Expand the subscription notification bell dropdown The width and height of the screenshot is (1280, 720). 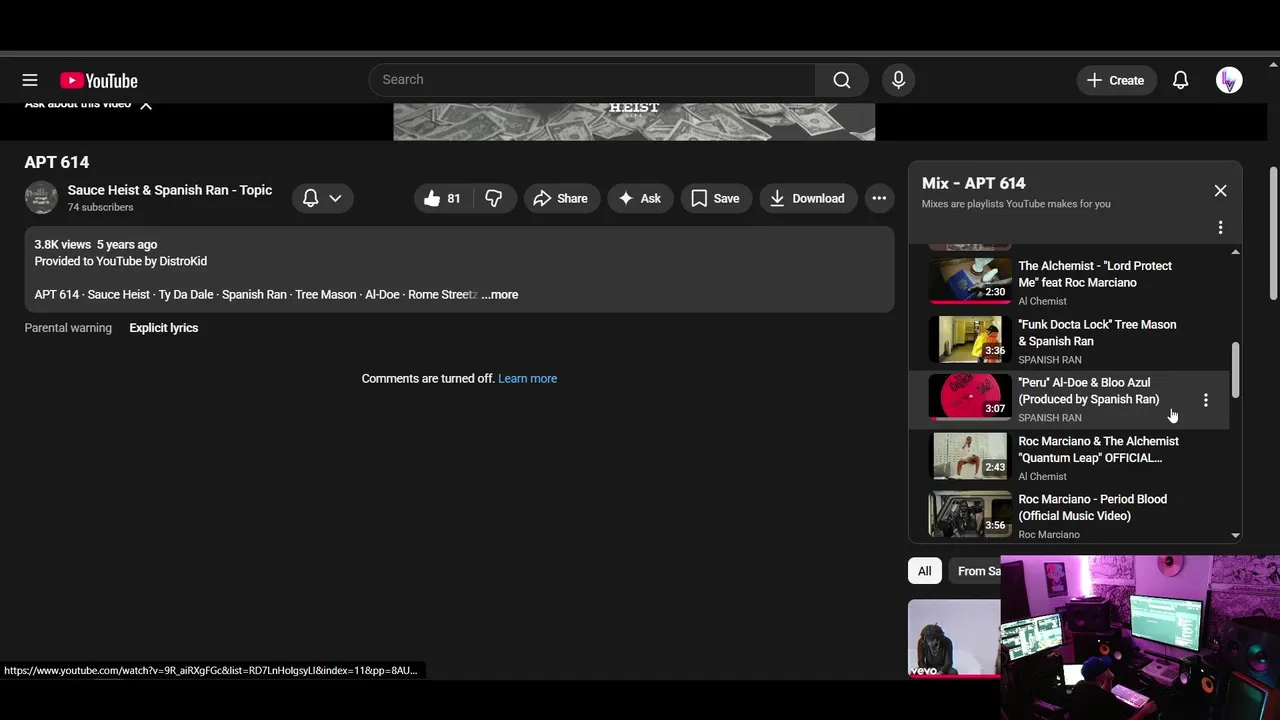pos(323,198)
